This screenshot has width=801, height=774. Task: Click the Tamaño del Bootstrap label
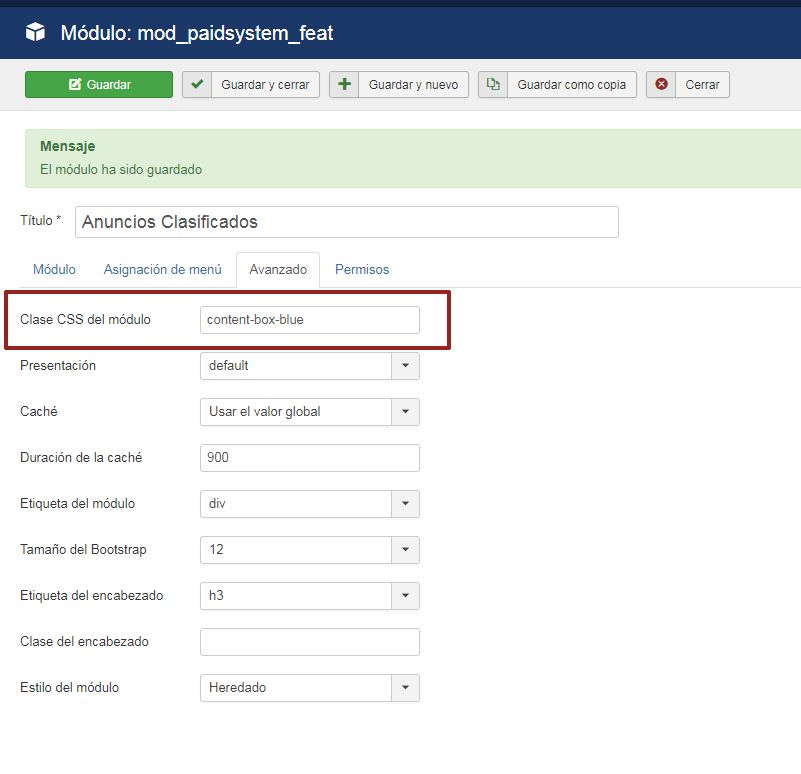pyautogui.click(x=83, y=549)
